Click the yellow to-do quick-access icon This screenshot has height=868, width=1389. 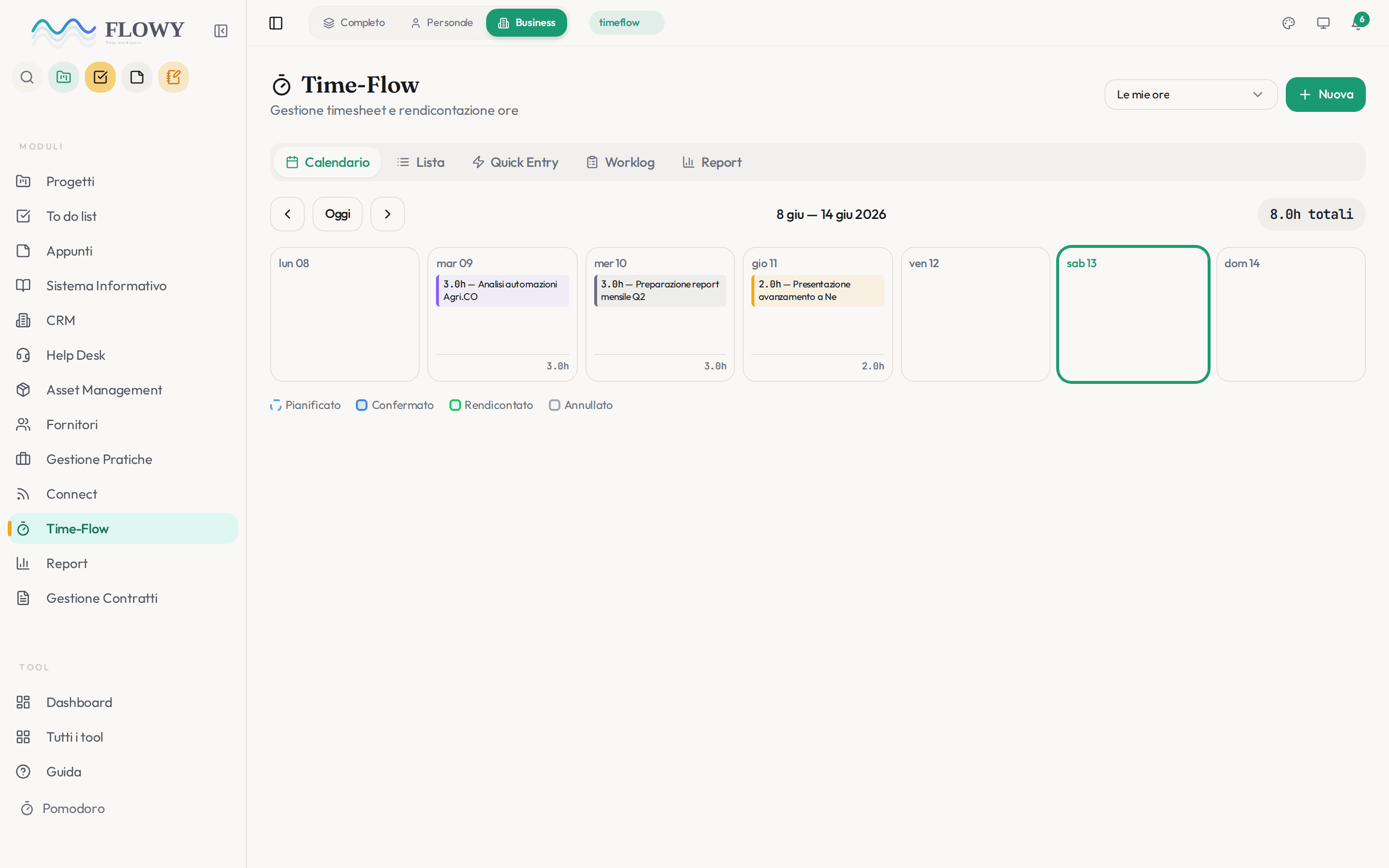[x=100, y=77]
